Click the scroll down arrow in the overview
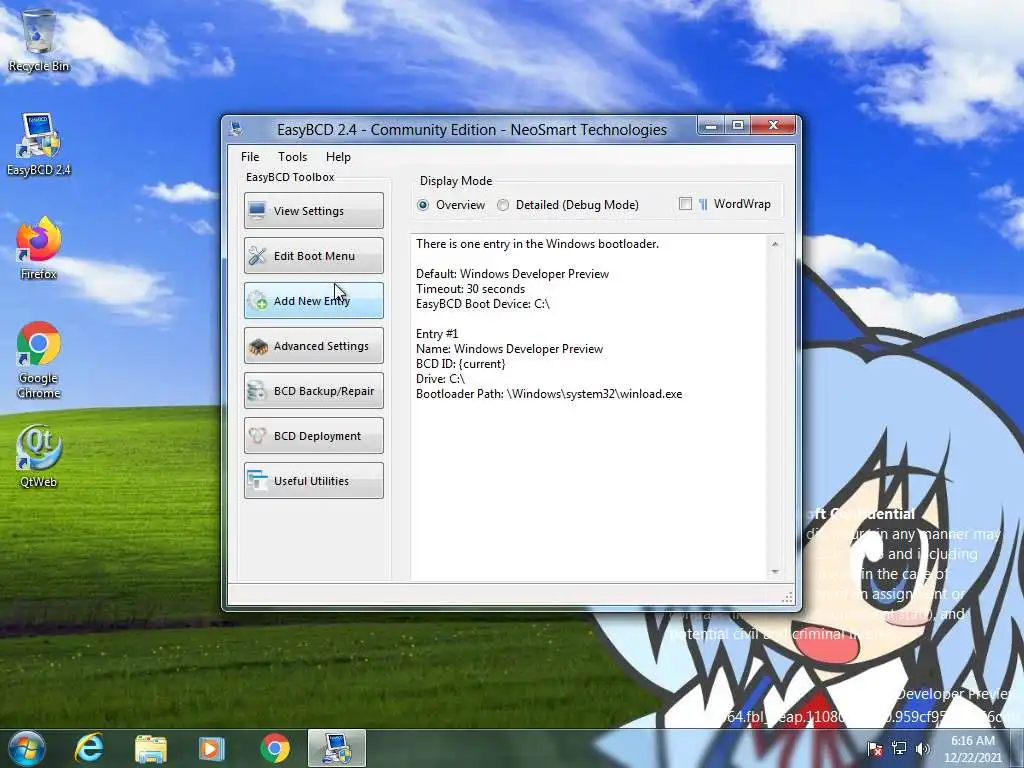The width and height of the screenshot is (1024, 768). [x=775, y=571]
